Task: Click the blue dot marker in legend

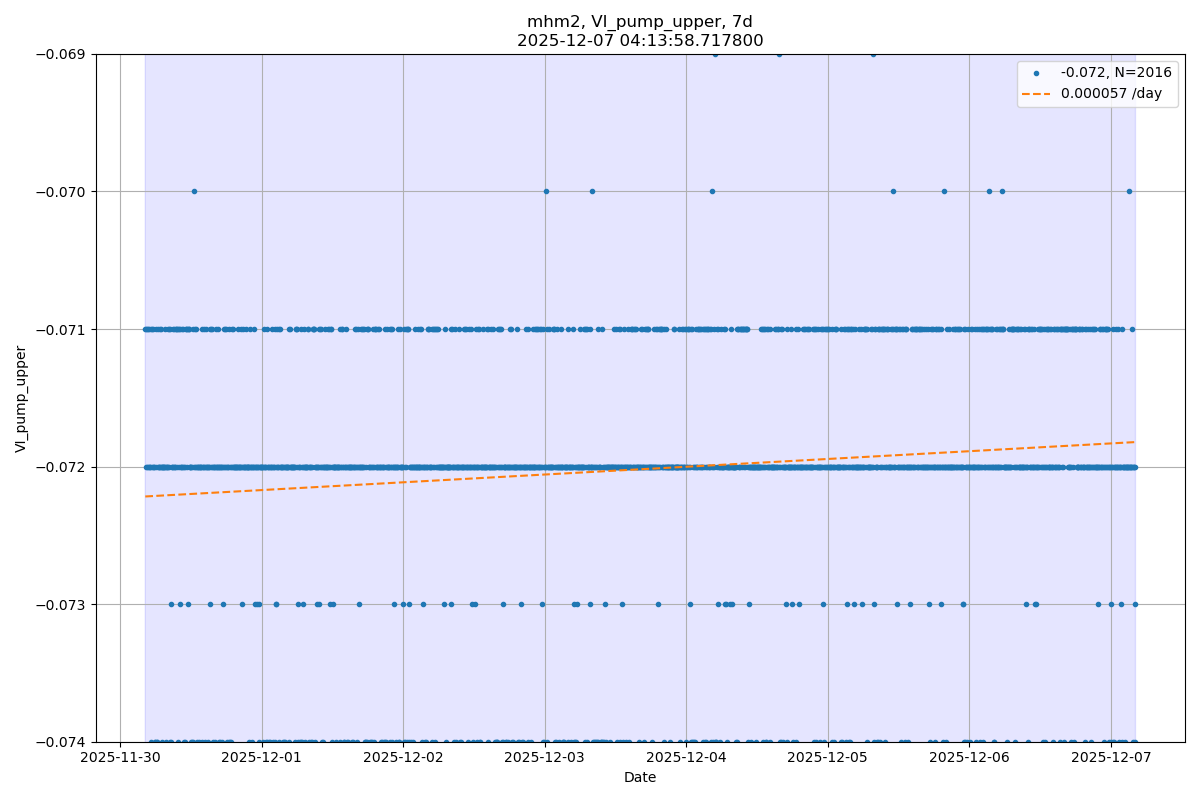Action: coord(1036,73)
